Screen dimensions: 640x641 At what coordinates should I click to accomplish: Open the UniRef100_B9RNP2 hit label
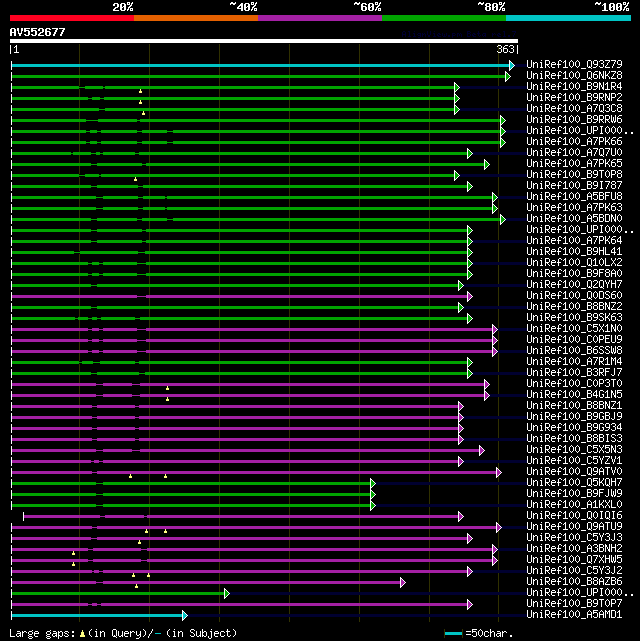coord(574,98)
